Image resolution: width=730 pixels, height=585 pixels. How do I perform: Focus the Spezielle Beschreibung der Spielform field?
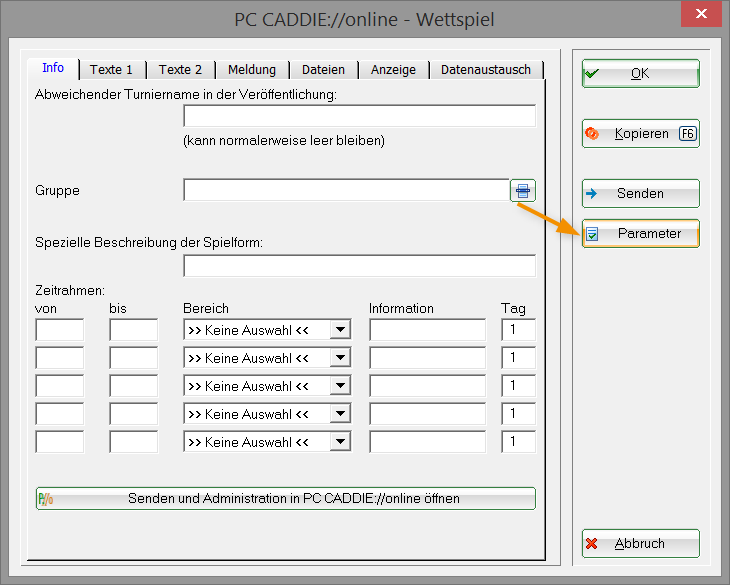pyautogui.click(x=359, y=266)
